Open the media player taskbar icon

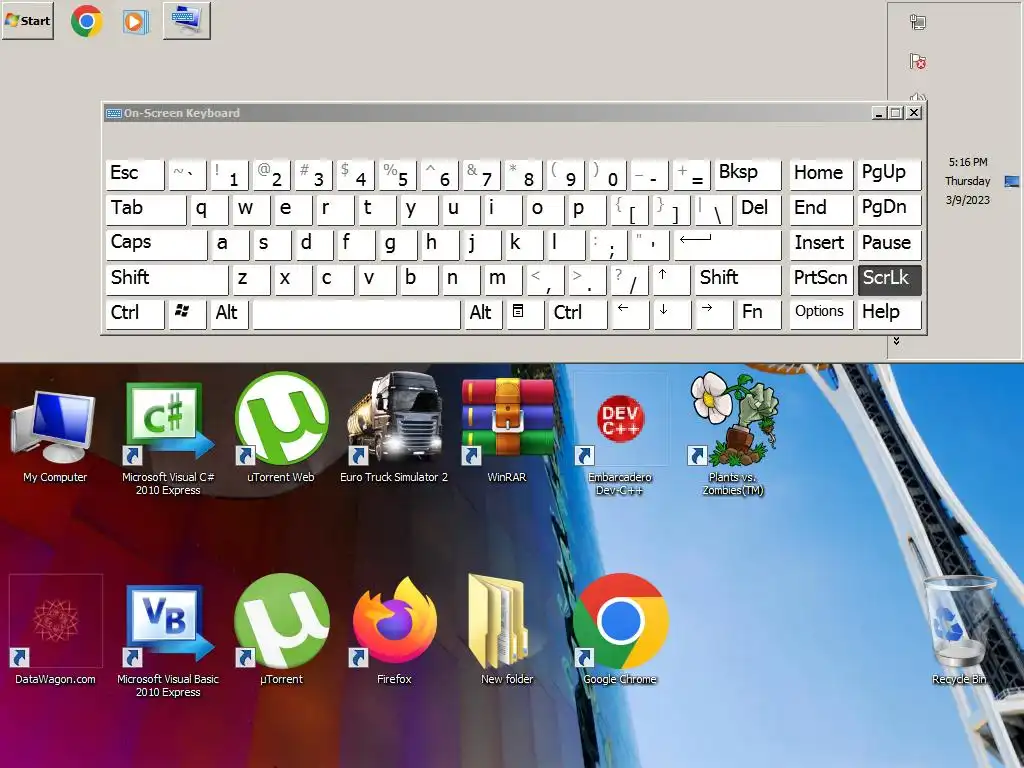135,22
